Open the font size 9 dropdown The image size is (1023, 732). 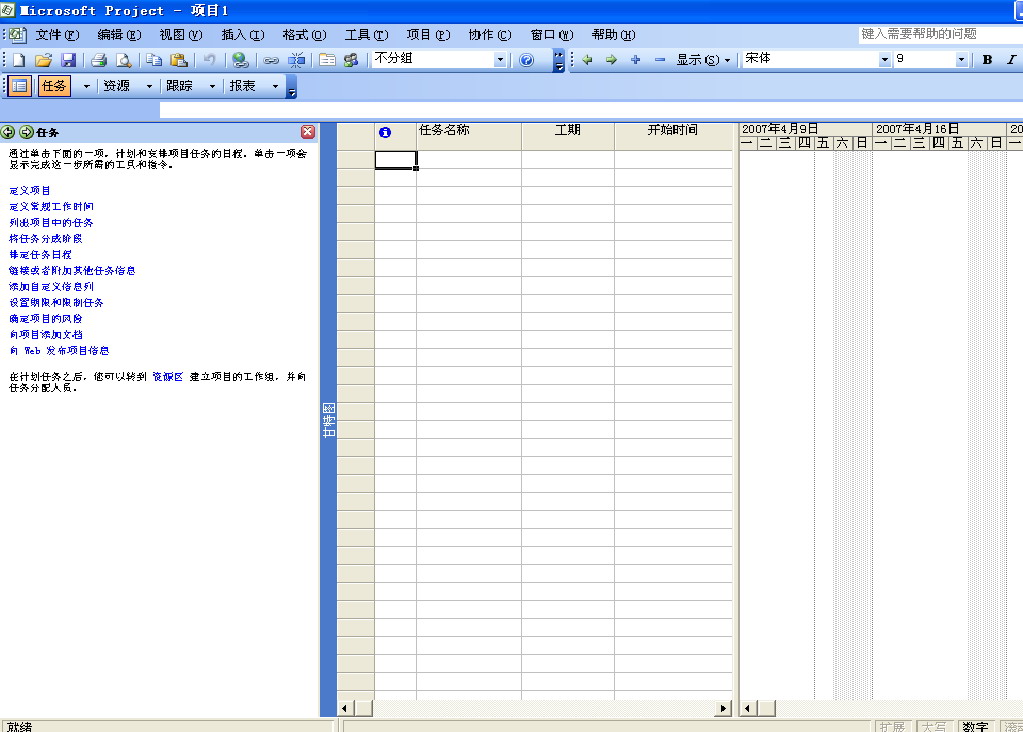click(961, 59)
